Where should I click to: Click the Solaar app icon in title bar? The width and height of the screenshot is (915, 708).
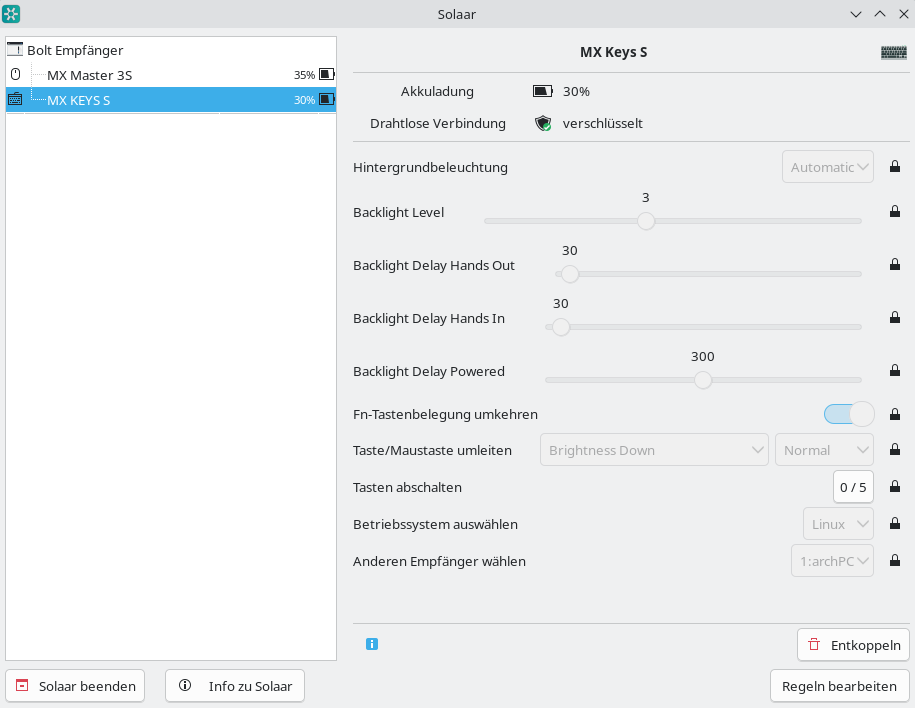(12, 13)
